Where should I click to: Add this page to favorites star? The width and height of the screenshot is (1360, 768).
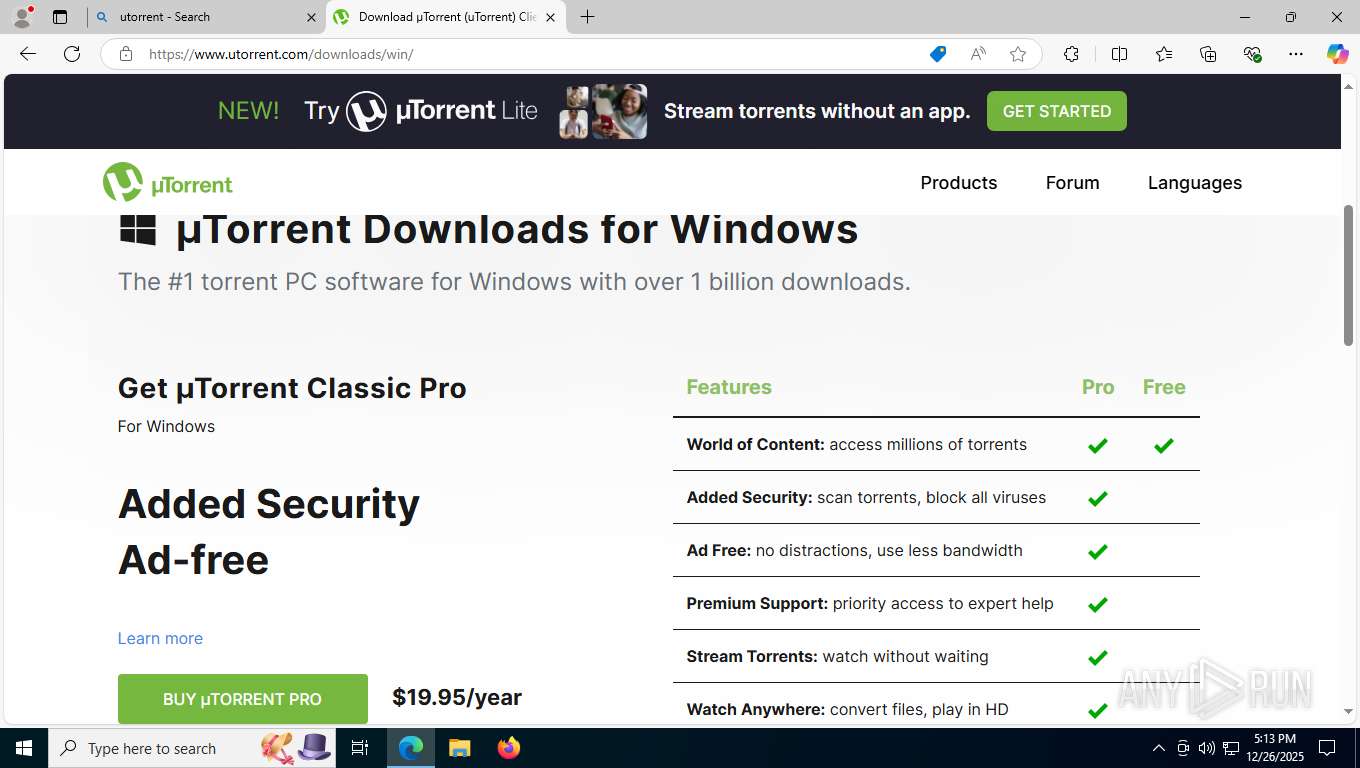[x=1018, y=54]
